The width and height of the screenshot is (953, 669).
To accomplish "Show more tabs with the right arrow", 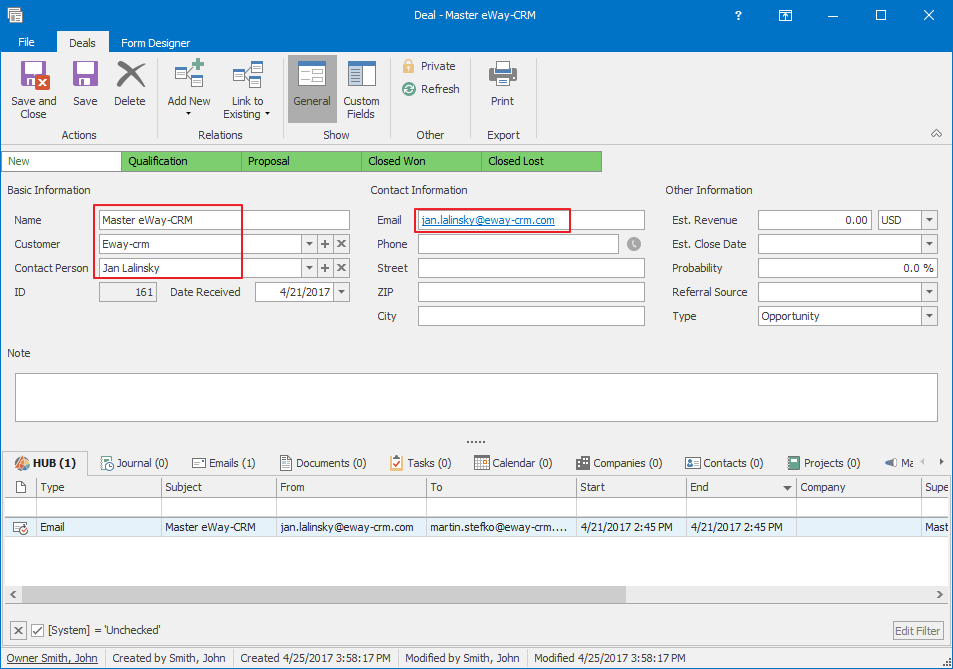I will pos(941,462).
